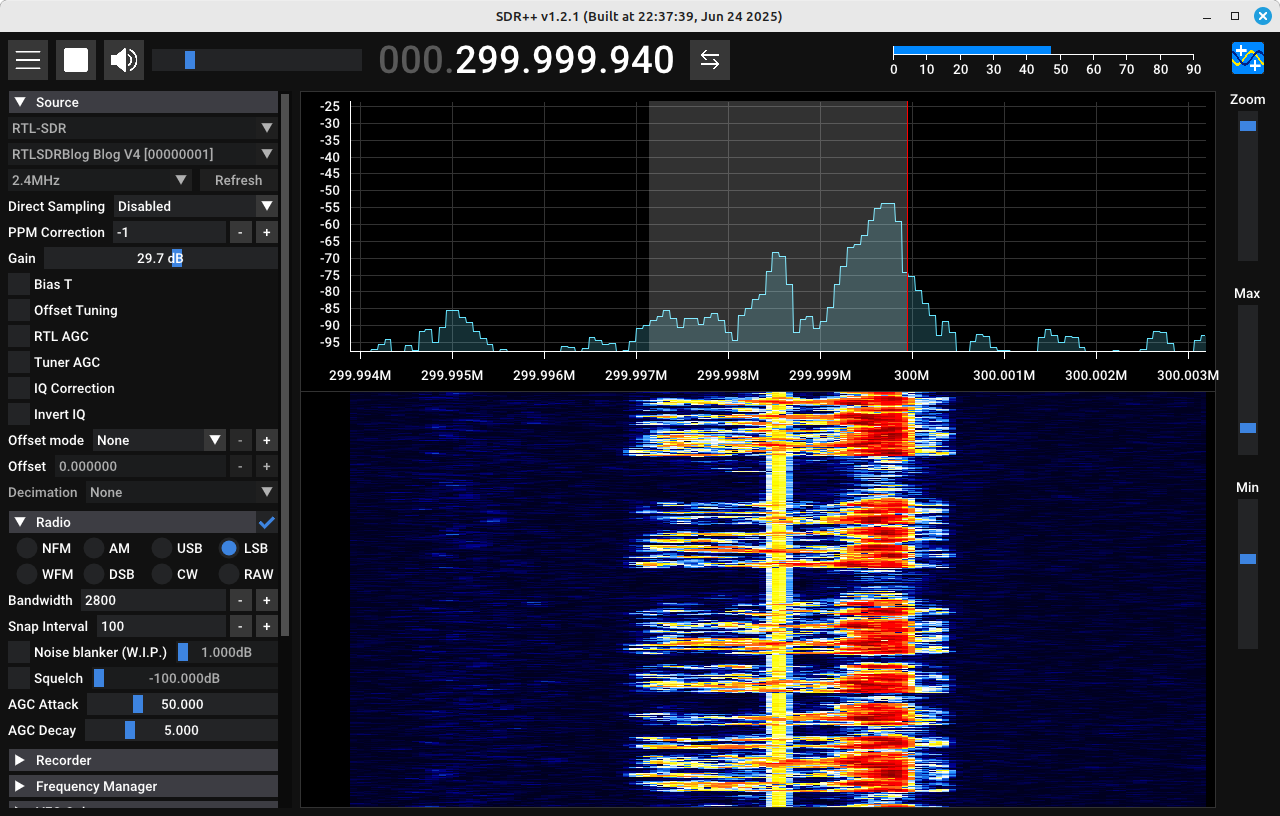Select the NFM demodulation mode
The height and width of the screenshot is (816, 1280).
(26, 548)
